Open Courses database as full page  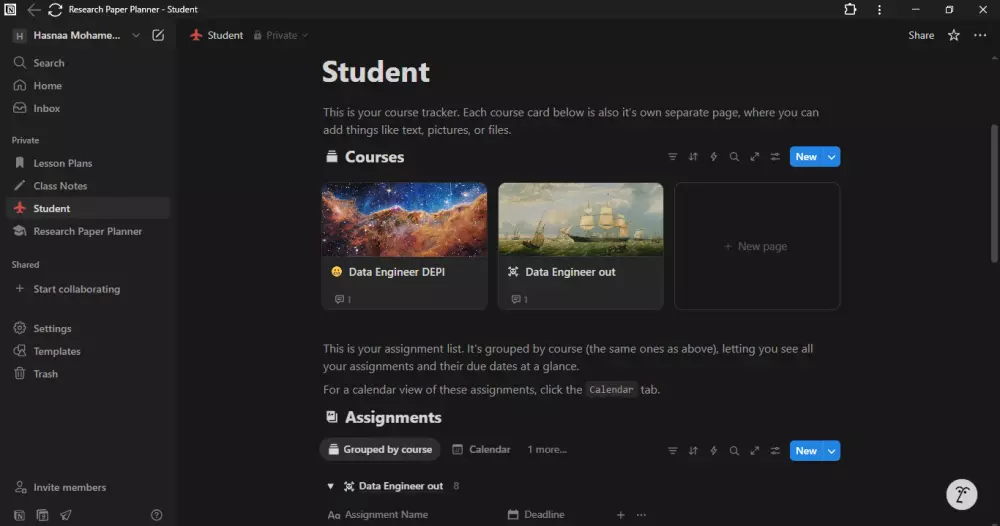point(754,157)
